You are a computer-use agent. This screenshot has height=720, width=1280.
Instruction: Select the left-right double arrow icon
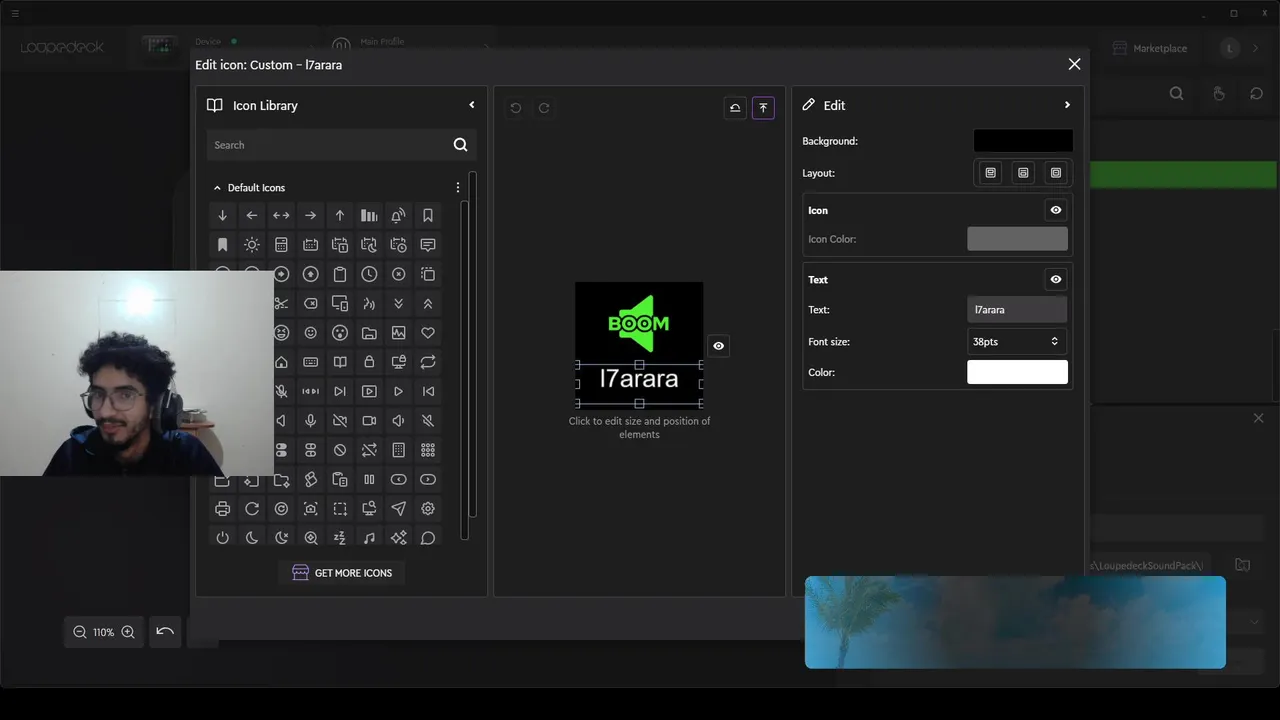pos(281,215)
